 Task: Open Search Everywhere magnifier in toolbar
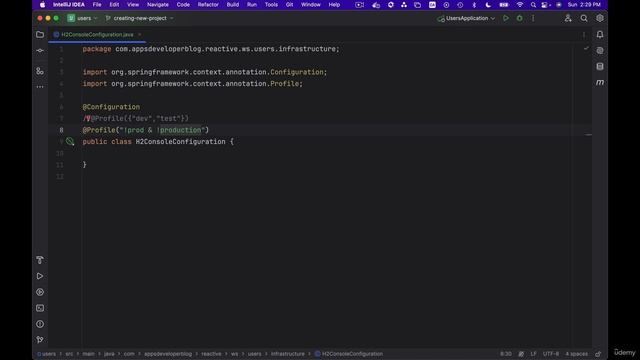coord(584,18)
